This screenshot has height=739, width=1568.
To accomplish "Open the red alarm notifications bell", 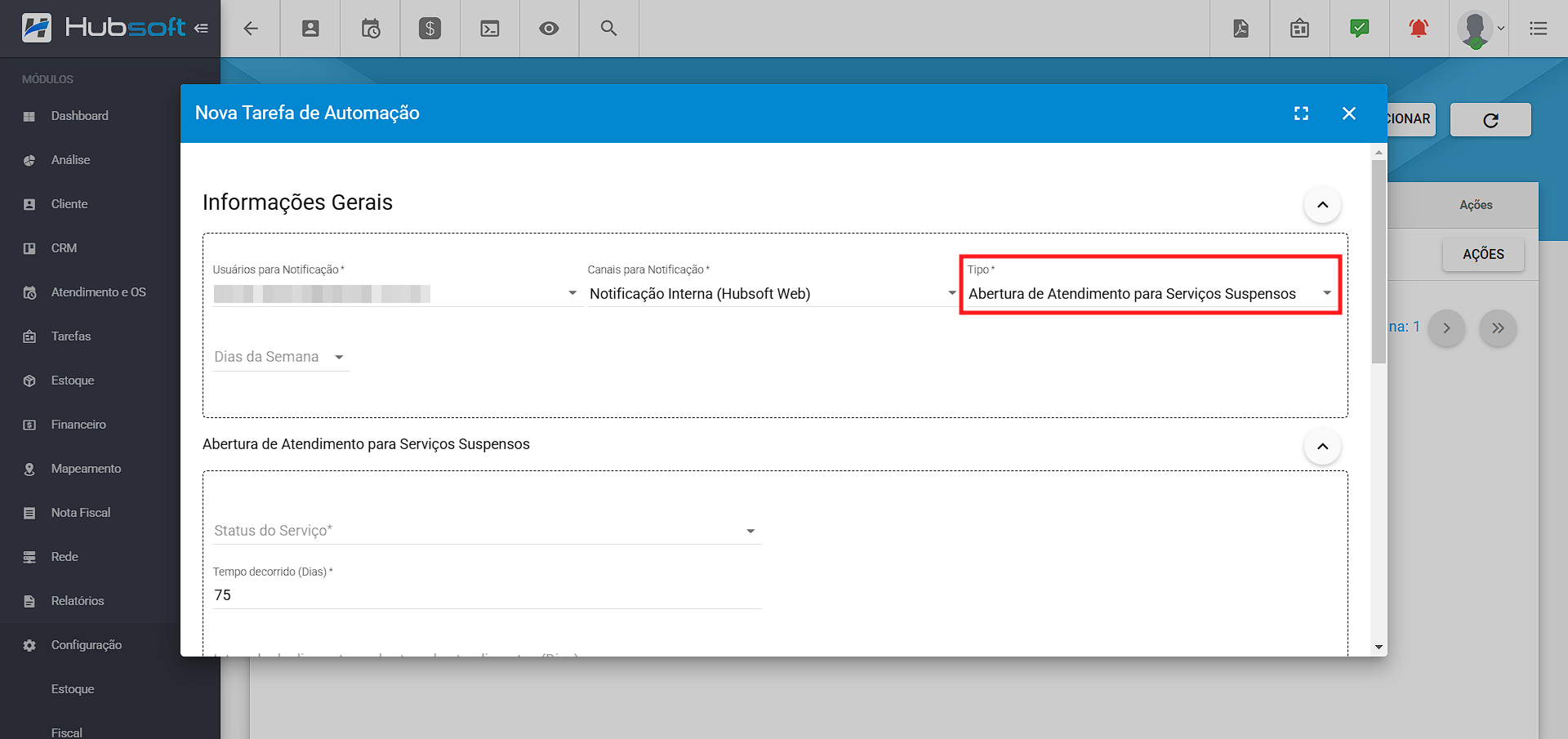I will click(x=1419, y=29).
